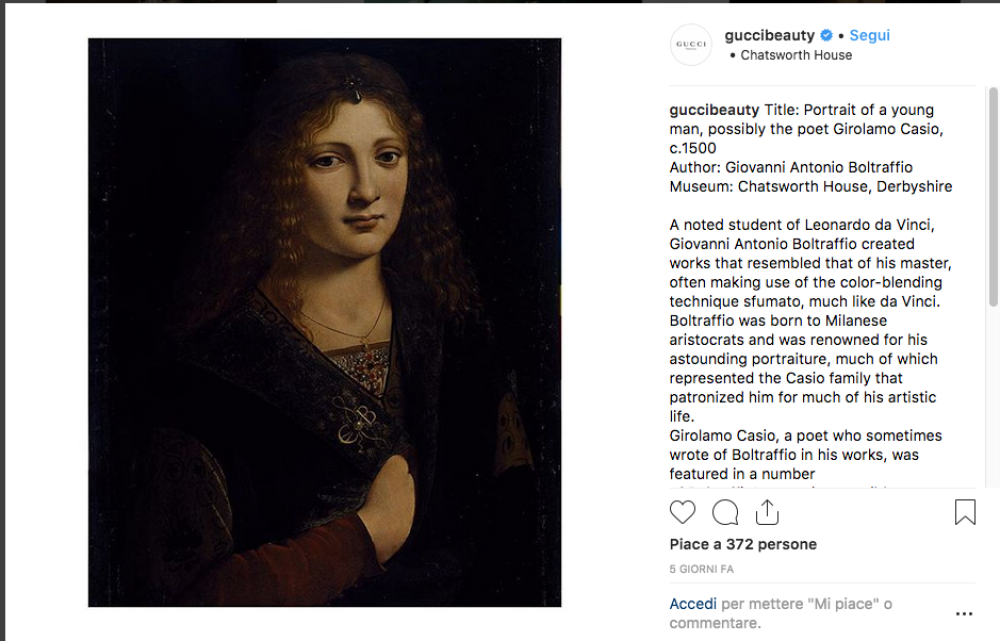
Task: Click guccibeauty username in the caption
Action: (x=714, y=110)
